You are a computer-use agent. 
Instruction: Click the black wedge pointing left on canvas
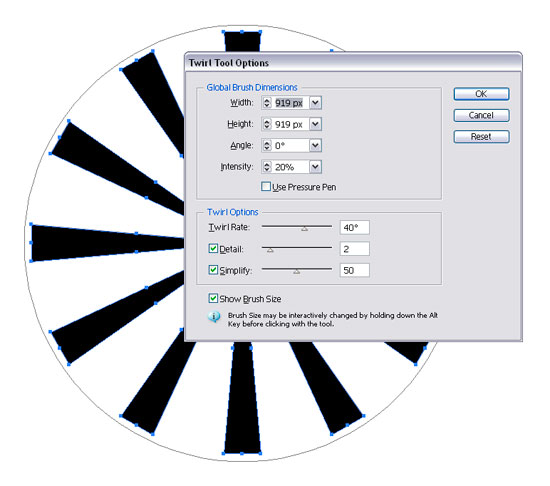point(107,243)
